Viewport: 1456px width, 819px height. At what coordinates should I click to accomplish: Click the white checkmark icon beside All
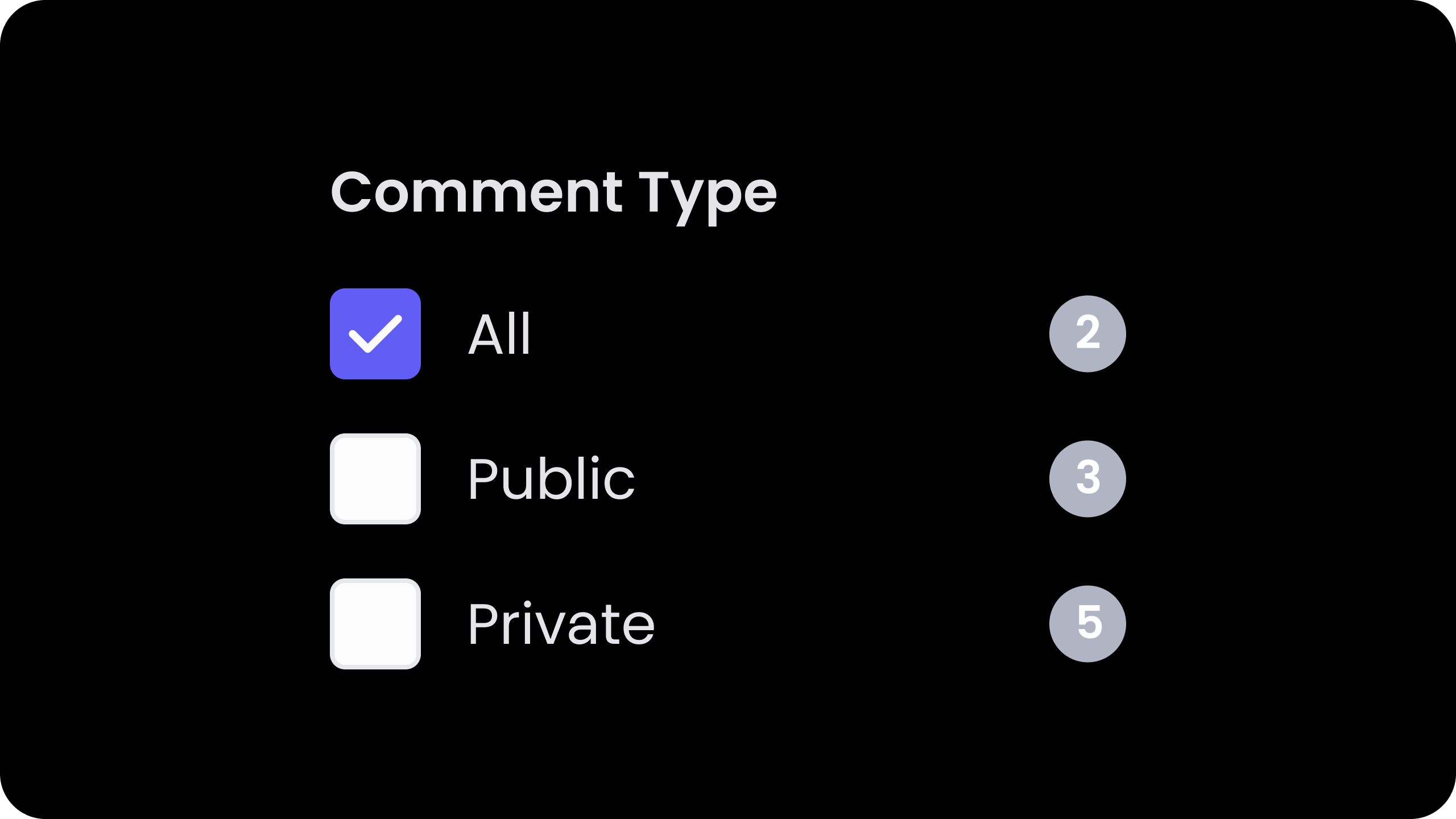coord(375,334)
